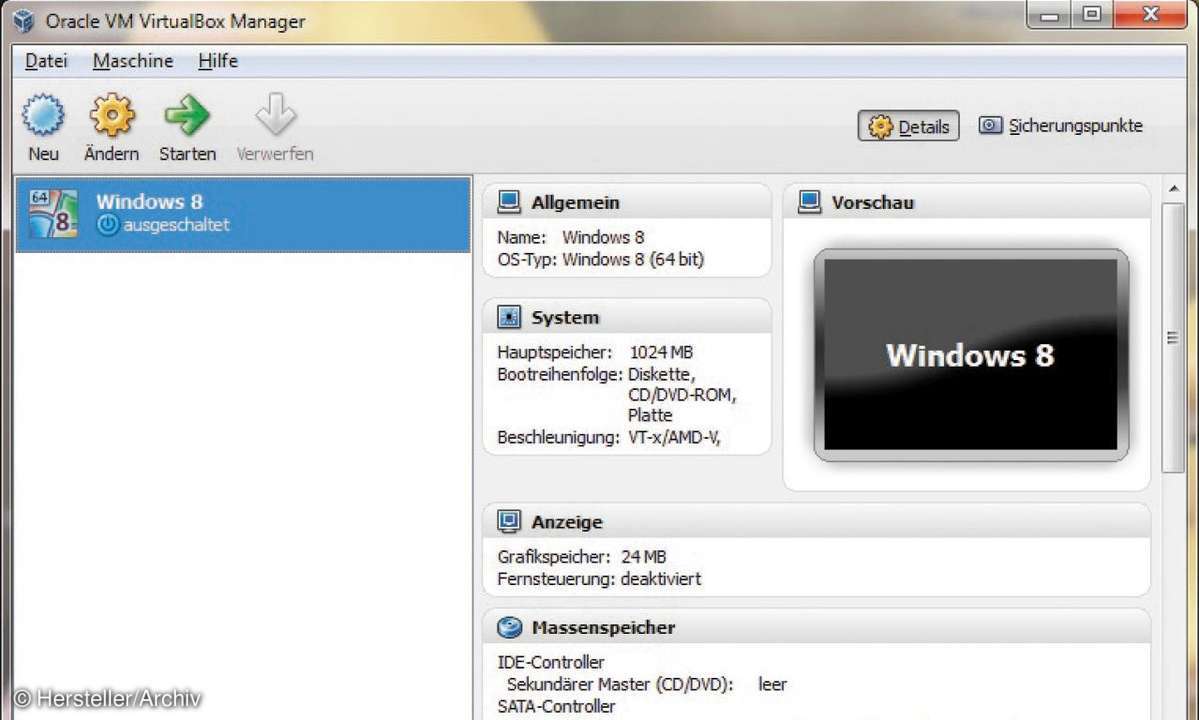Click the 'Bootreihenfolge: Diskette,' line
Image resolution: width=1199 pixels, height=720 pixels.
[x=596, y=375]
